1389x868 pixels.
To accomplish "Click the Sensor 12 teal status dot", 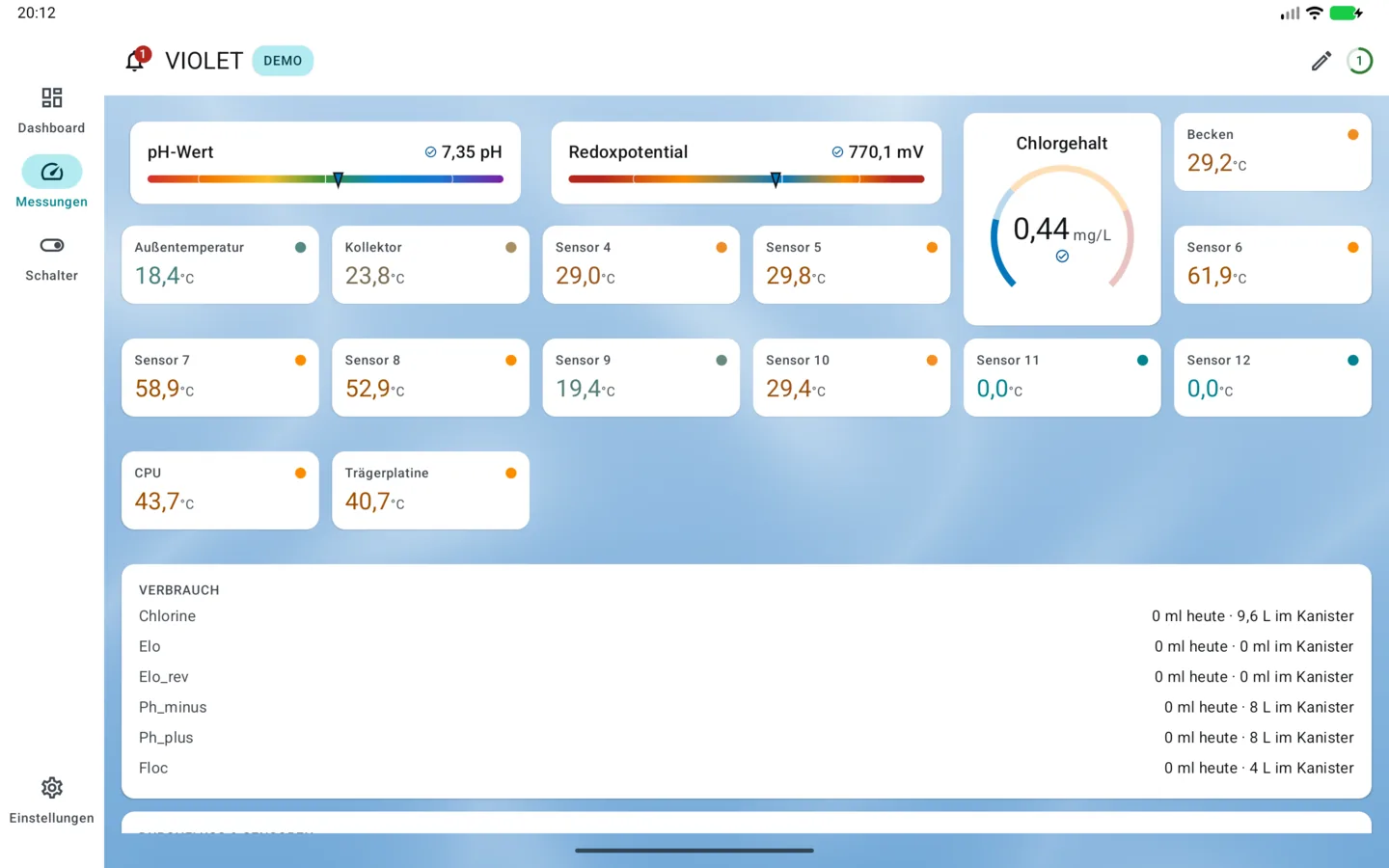I will tap(1352, 361).
